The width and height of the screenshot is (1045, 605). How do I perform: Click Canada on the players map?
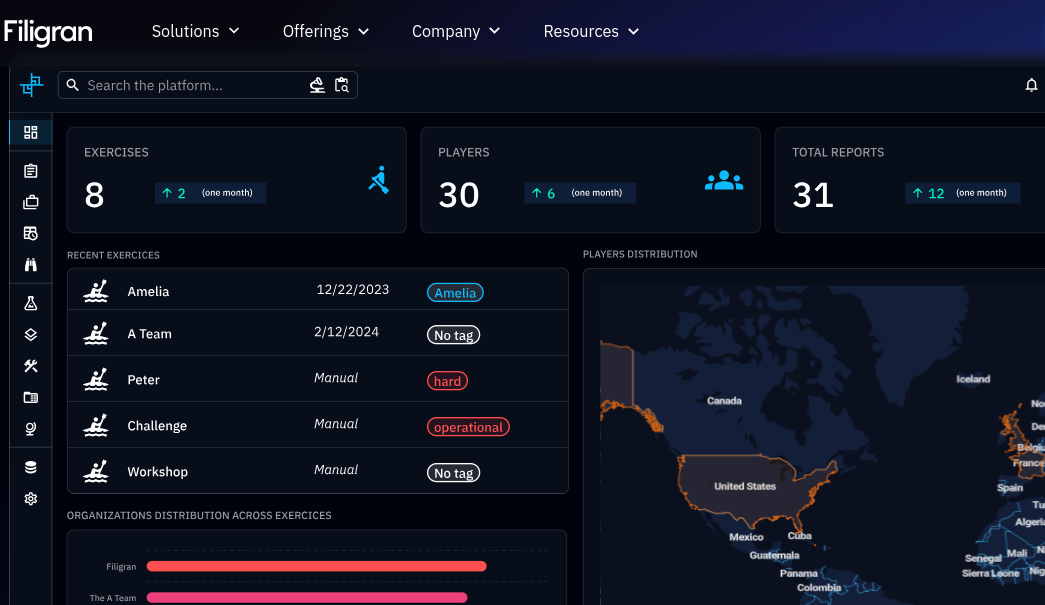pos(724,401)
